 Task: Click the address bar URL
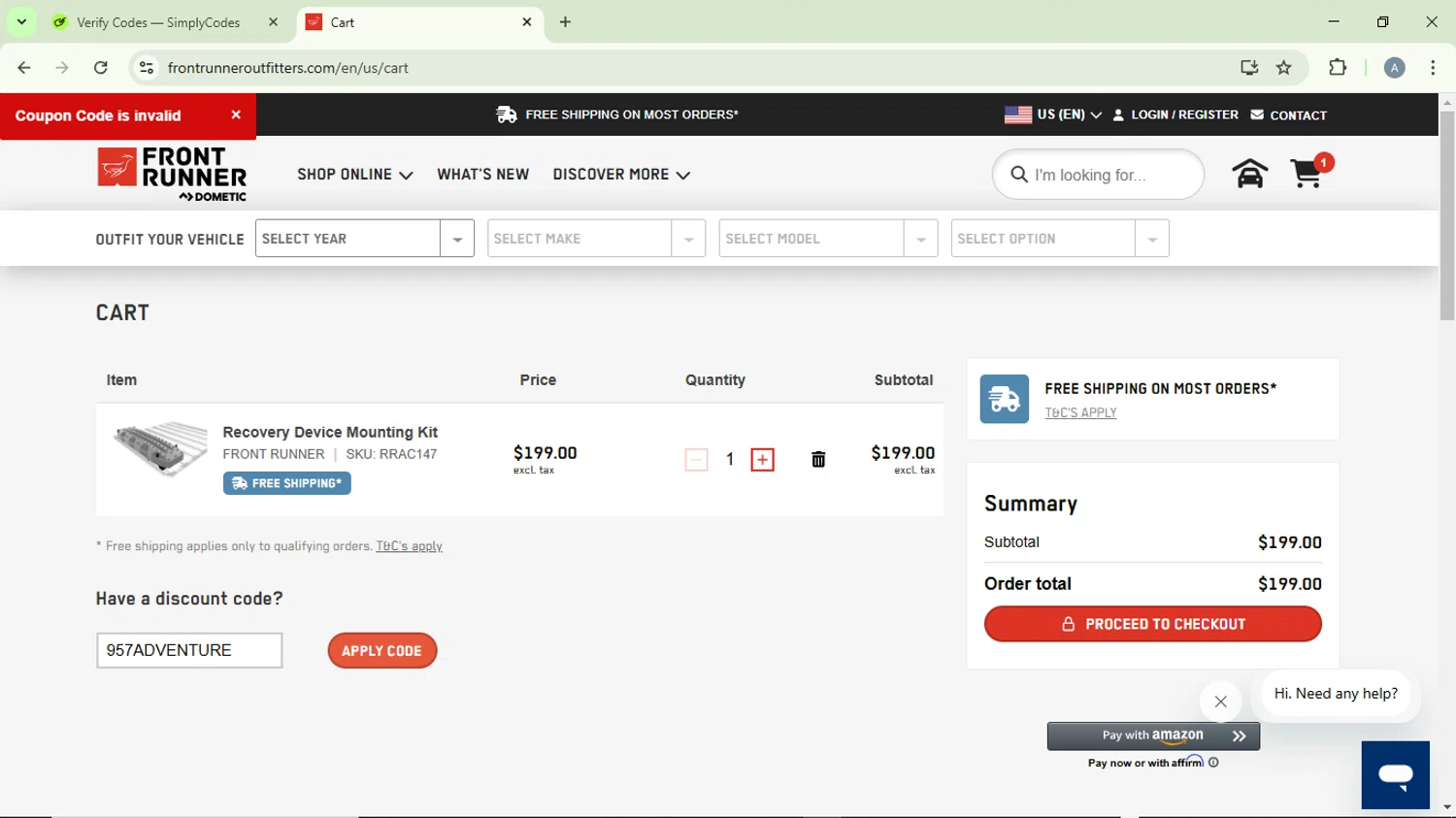click(x=288, y=68)
